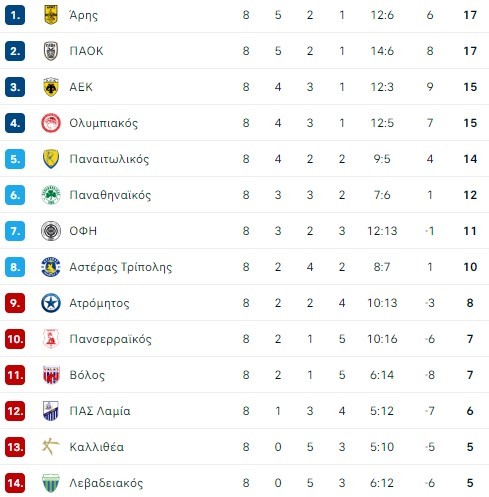Viewport: 489px width, 497px height.
Task: Click the rank 1 position badge
Action: point(15,15)
